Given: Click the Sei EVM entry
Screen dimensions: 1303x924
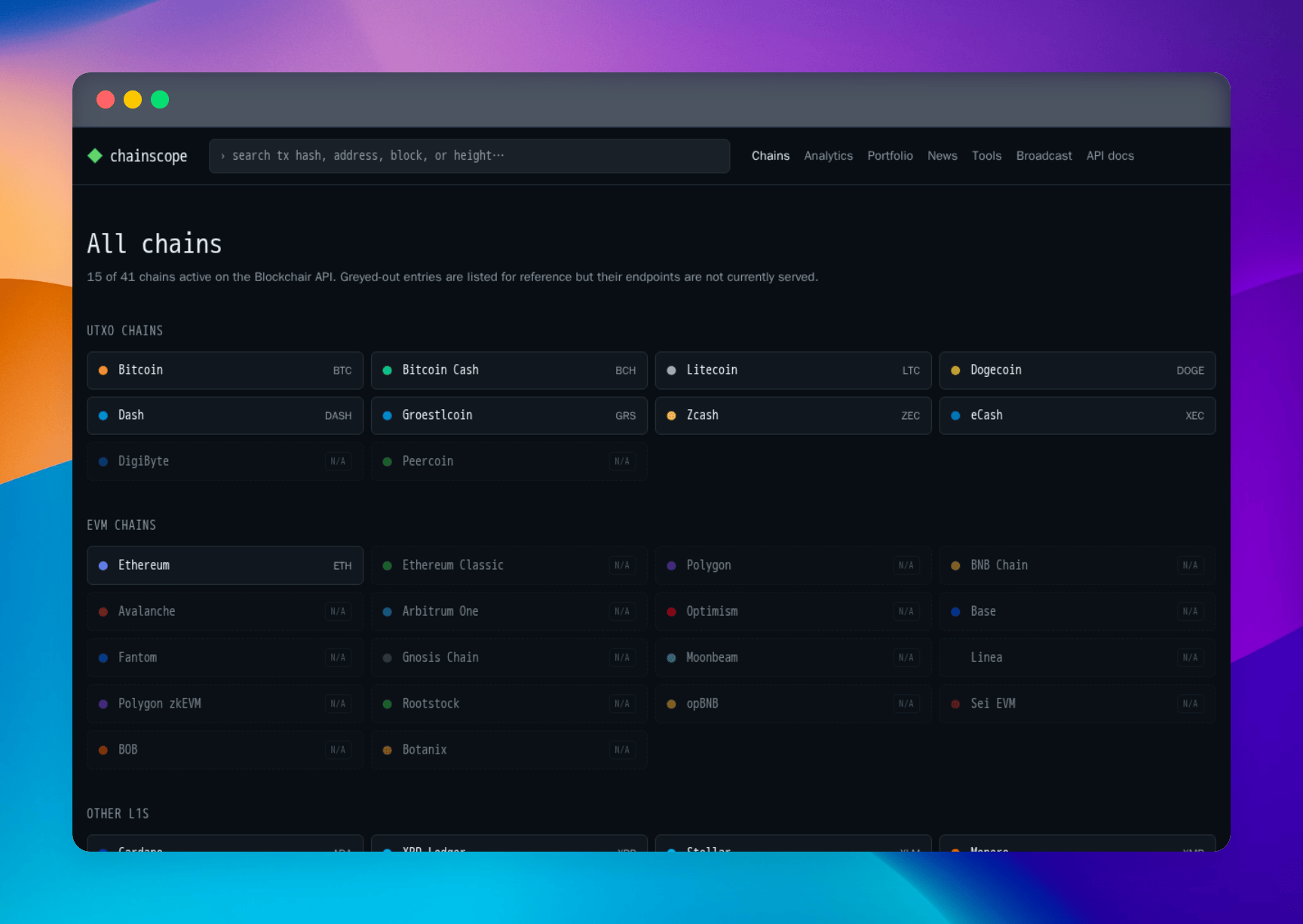Looking at the screenshot, I should (x=1078, y=703).
